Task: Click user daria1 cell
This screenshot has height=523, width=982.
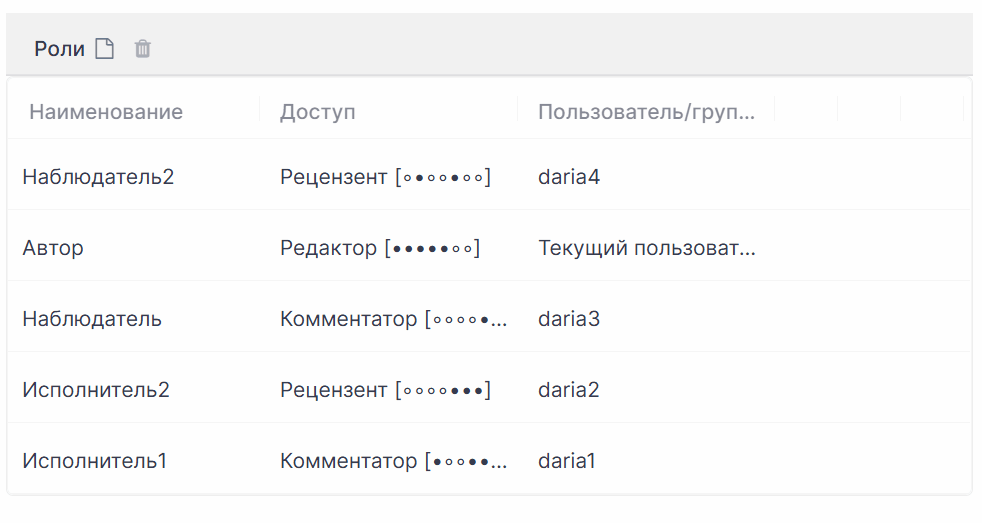Action: [x=567, y=461]
